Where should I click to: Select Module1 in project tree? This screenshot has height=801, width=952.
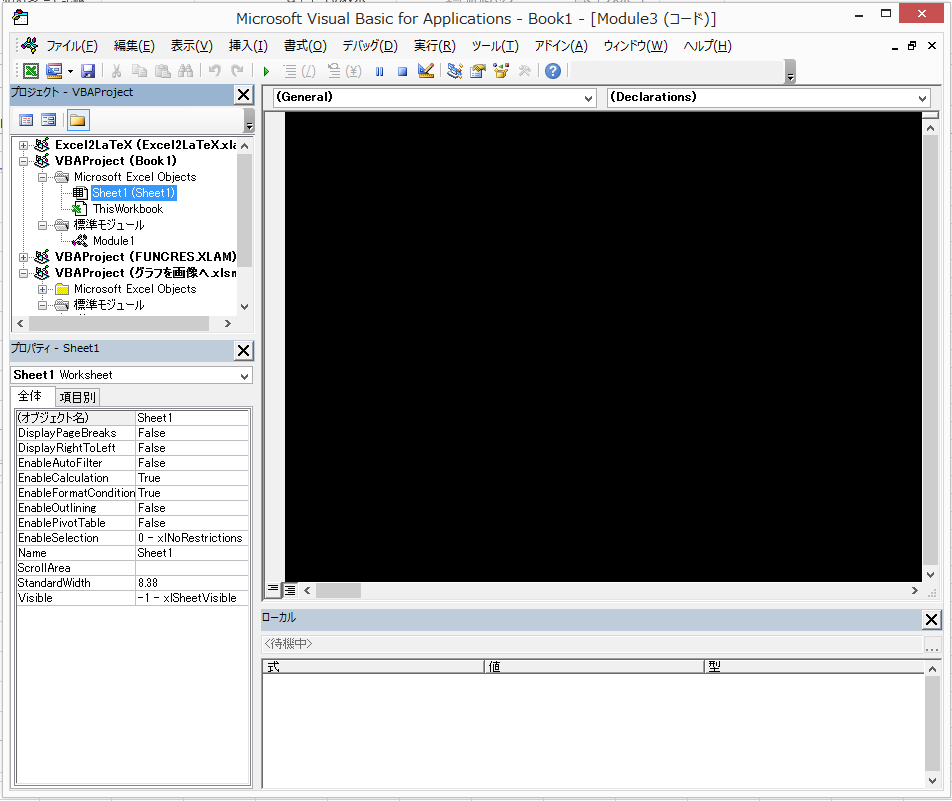pyautogui.click(x=114, y=241)
